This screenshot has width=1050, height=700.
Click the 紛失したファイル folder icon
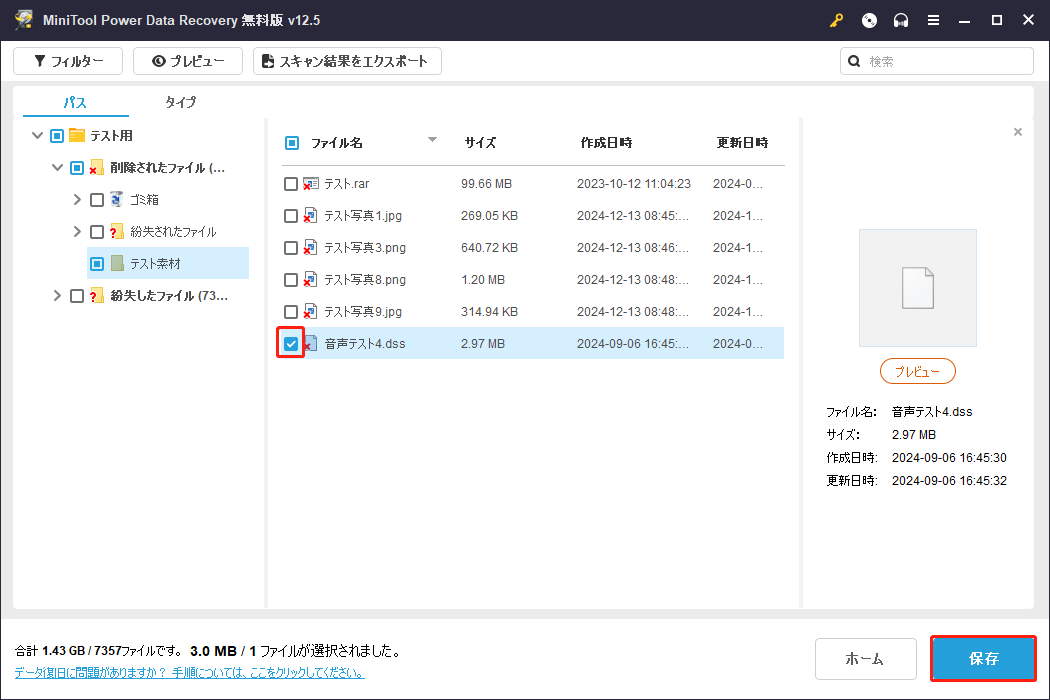pyautogui.click(x=96, y=295)
